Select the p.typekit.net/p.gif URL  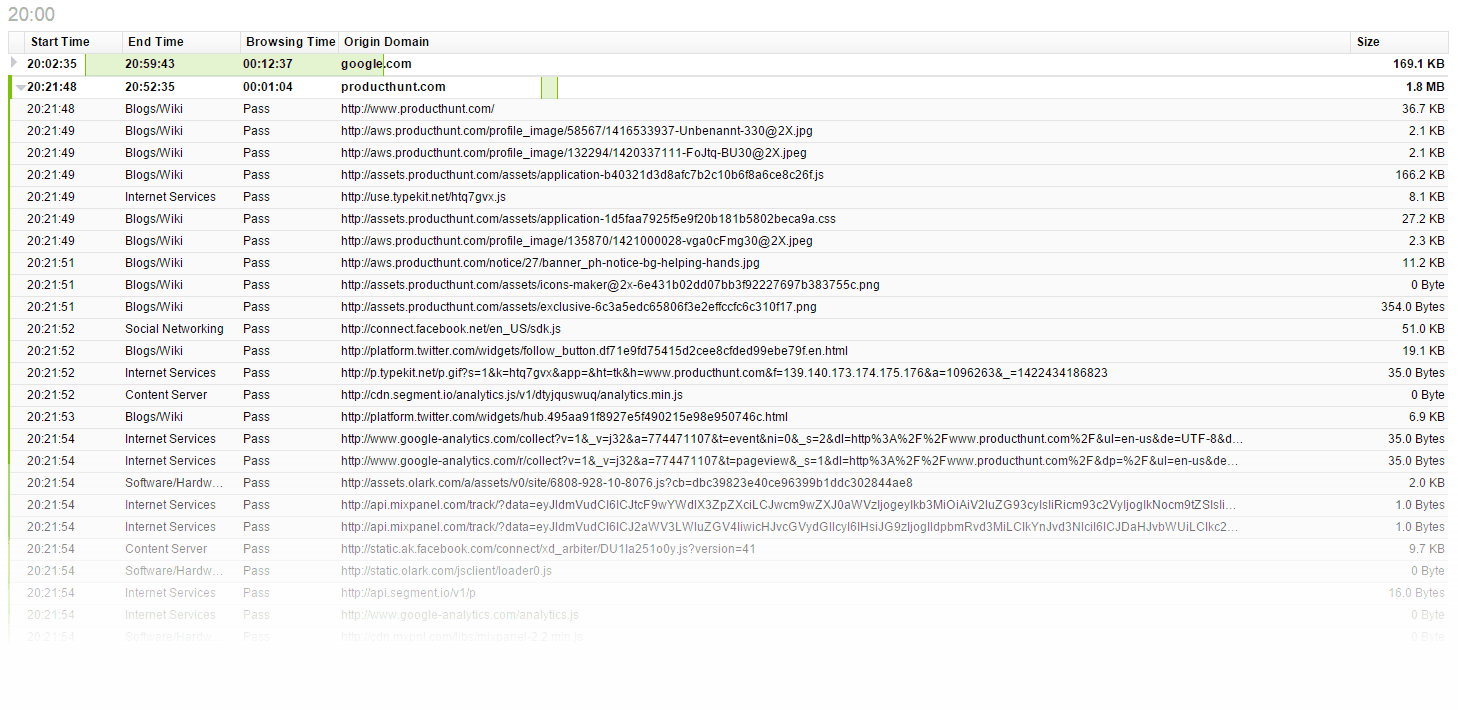(x=724, y=373)
